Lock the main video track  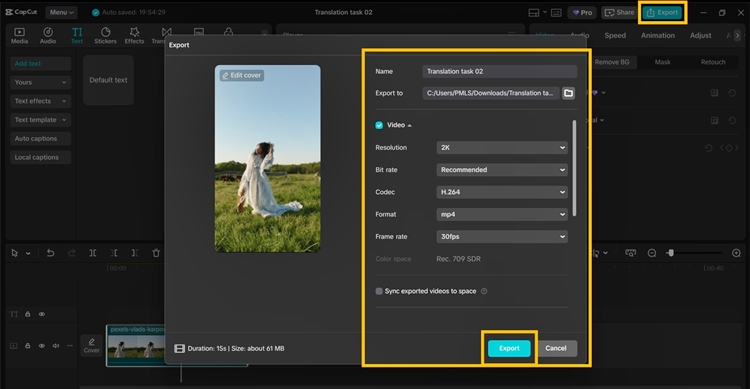click(28, 345)
